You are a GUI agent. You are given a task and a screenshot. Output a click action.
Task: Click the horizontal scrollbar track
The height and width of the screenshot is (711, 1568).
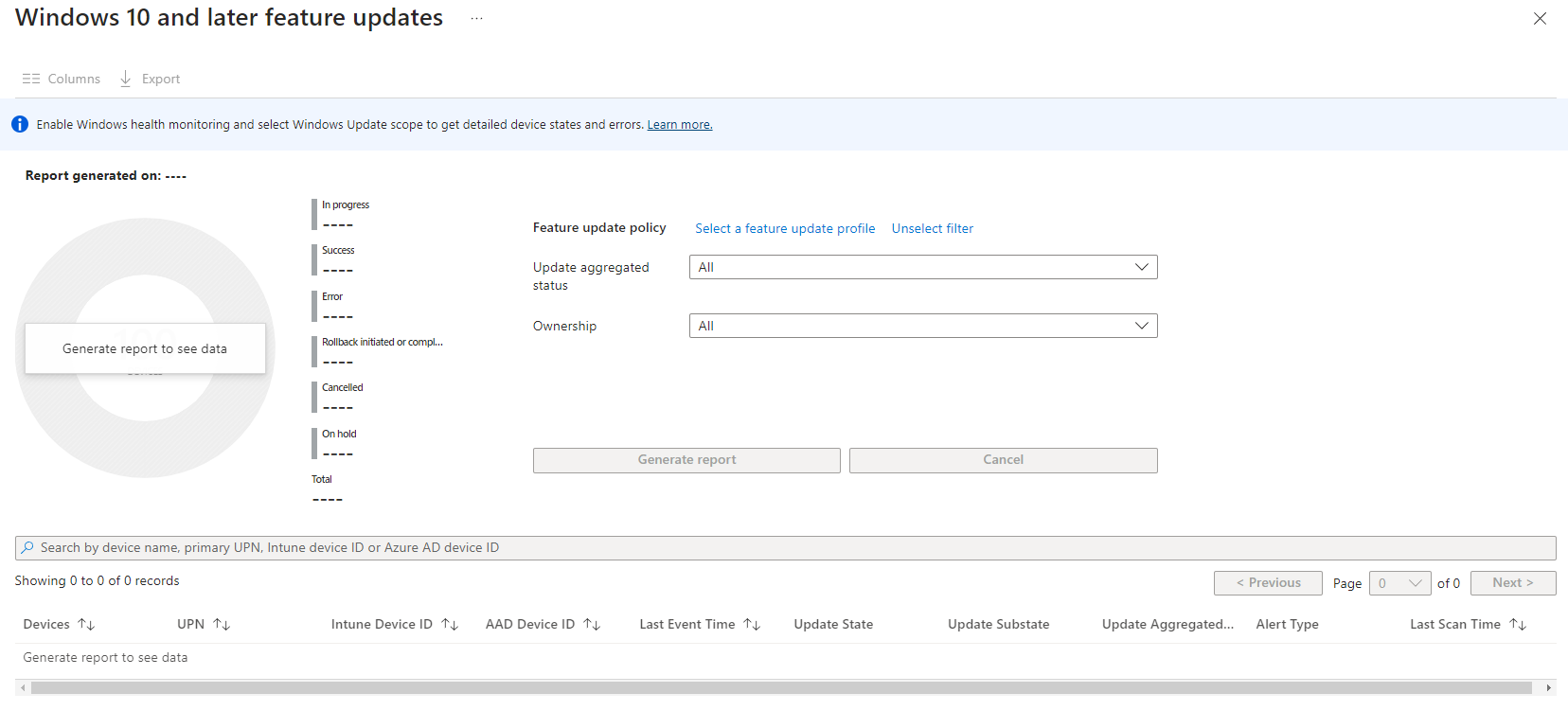click(x=781, y=688)
